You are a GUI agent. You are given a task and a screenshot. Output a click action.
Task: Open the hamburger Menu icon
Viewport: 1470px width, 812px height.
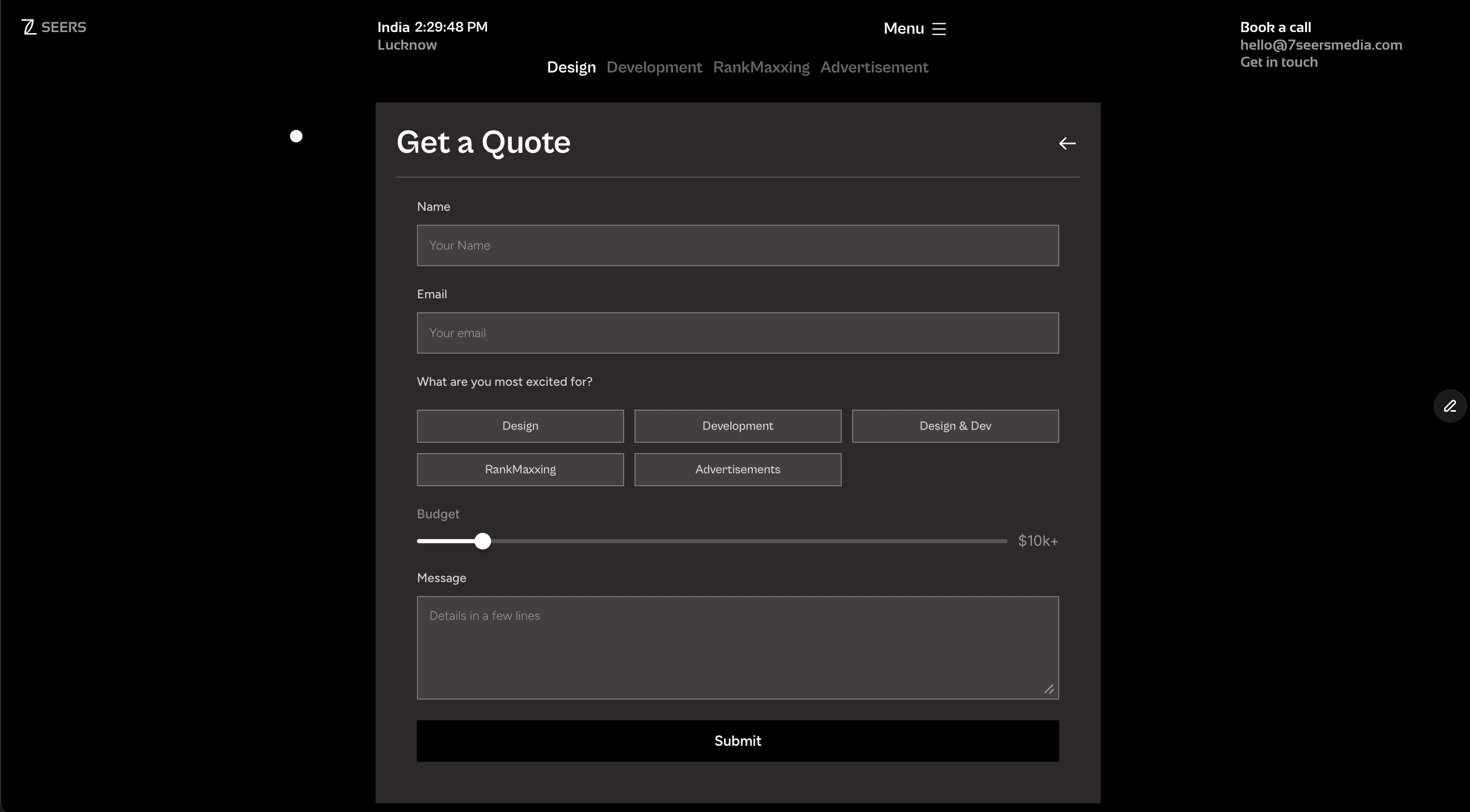pos(939,28)
